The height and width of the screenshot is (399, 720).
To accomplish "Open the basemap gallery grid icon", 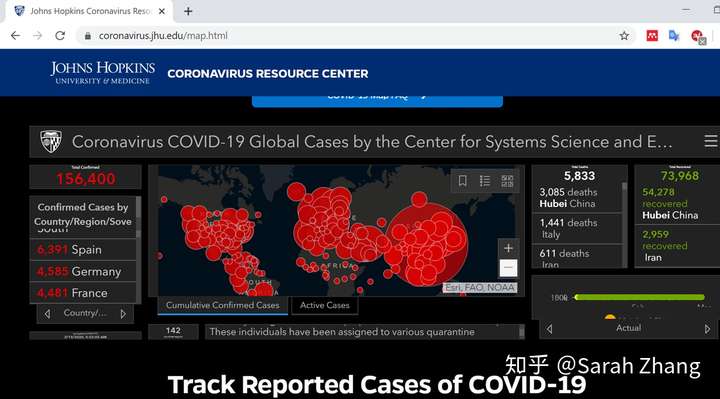I will point(507,181).
